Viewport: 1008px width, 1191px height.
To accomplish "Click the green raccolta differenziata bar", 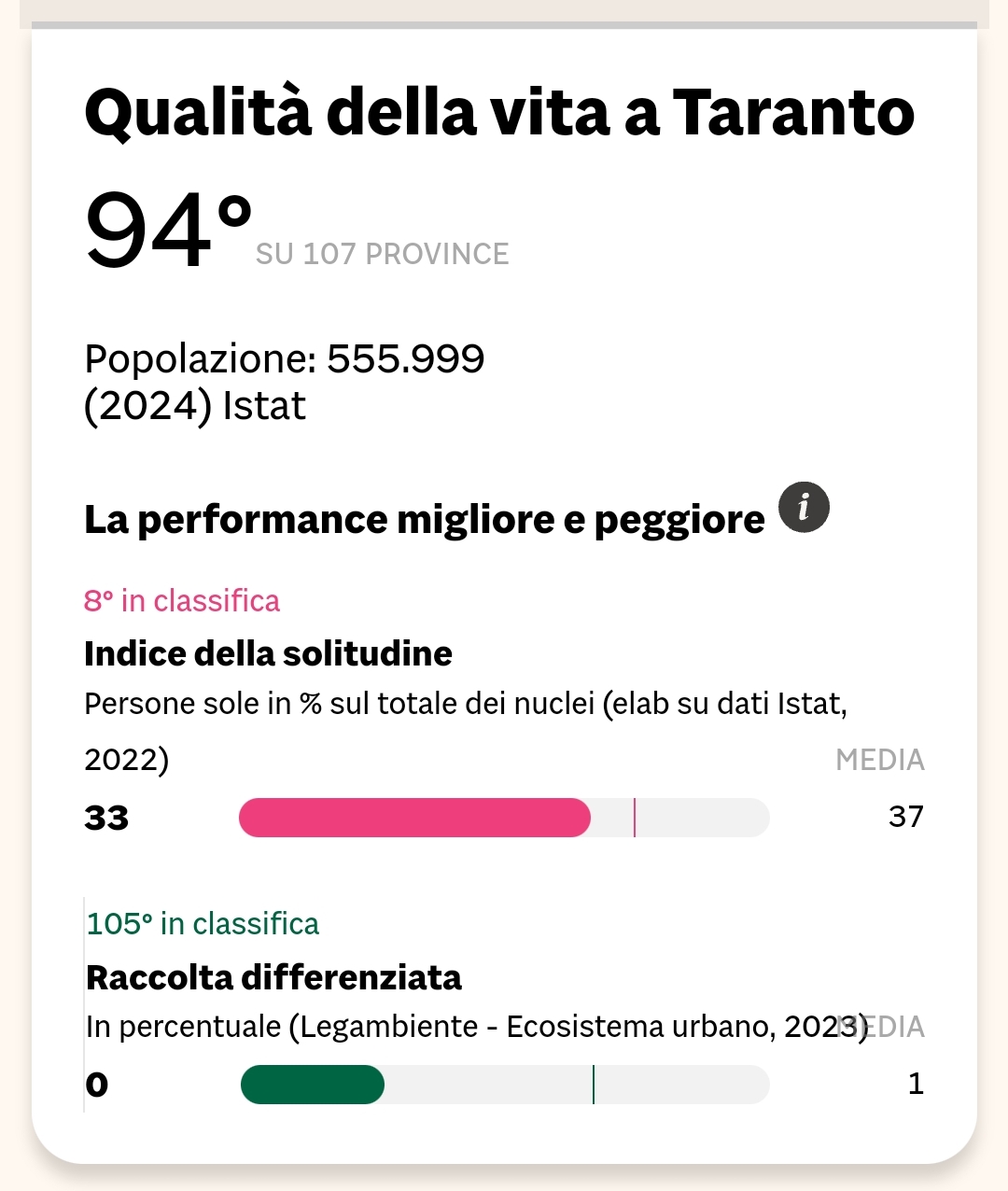I will pyautogui.click(x=313, y=1085).
